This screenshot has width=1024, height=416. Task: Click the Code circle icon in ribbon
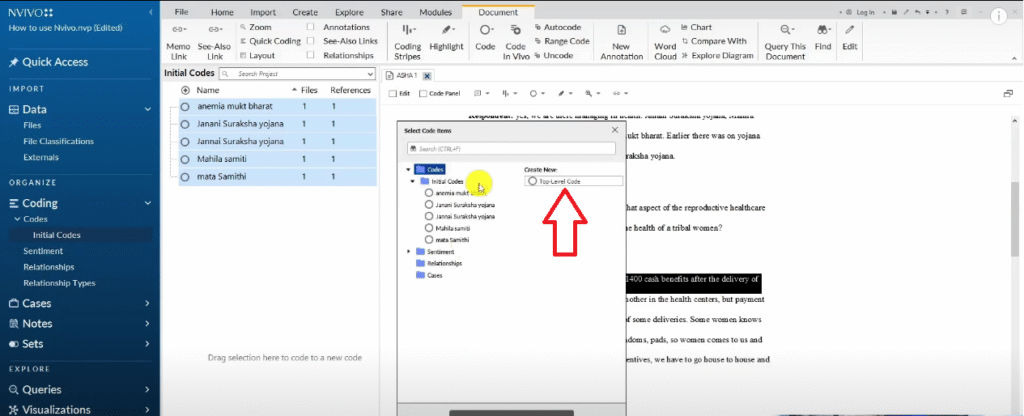point(485,29)
